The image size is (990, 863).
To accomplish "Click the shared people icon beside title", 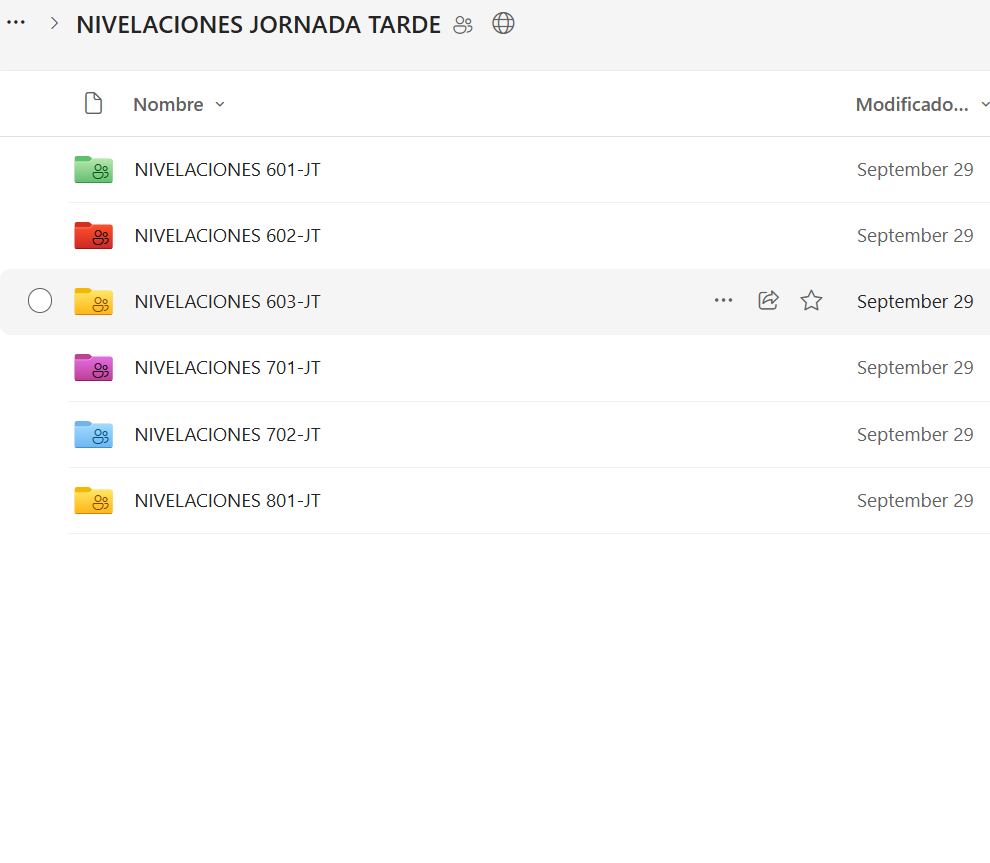I will coord(462,25).
